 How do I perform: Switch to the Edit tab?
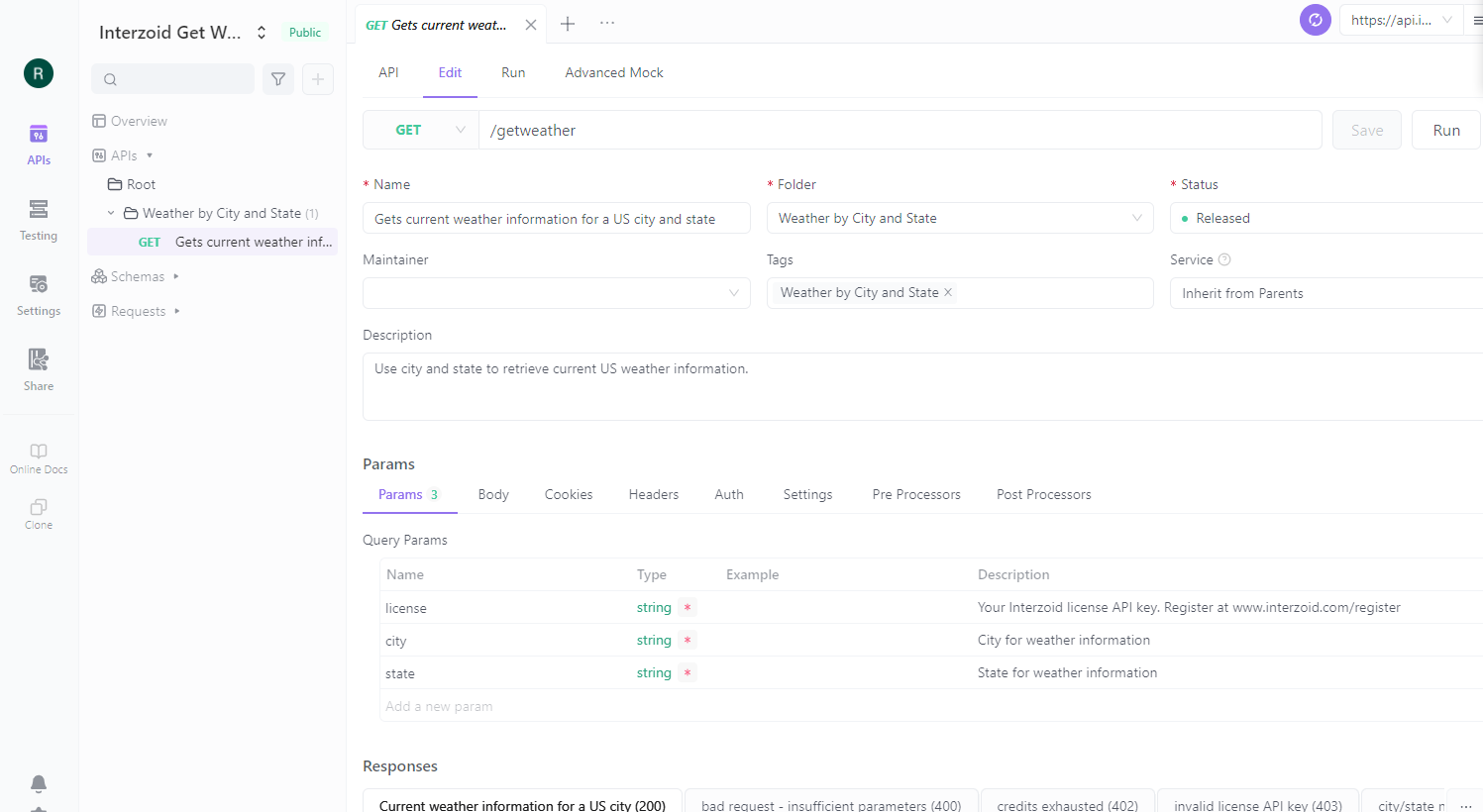450,72
